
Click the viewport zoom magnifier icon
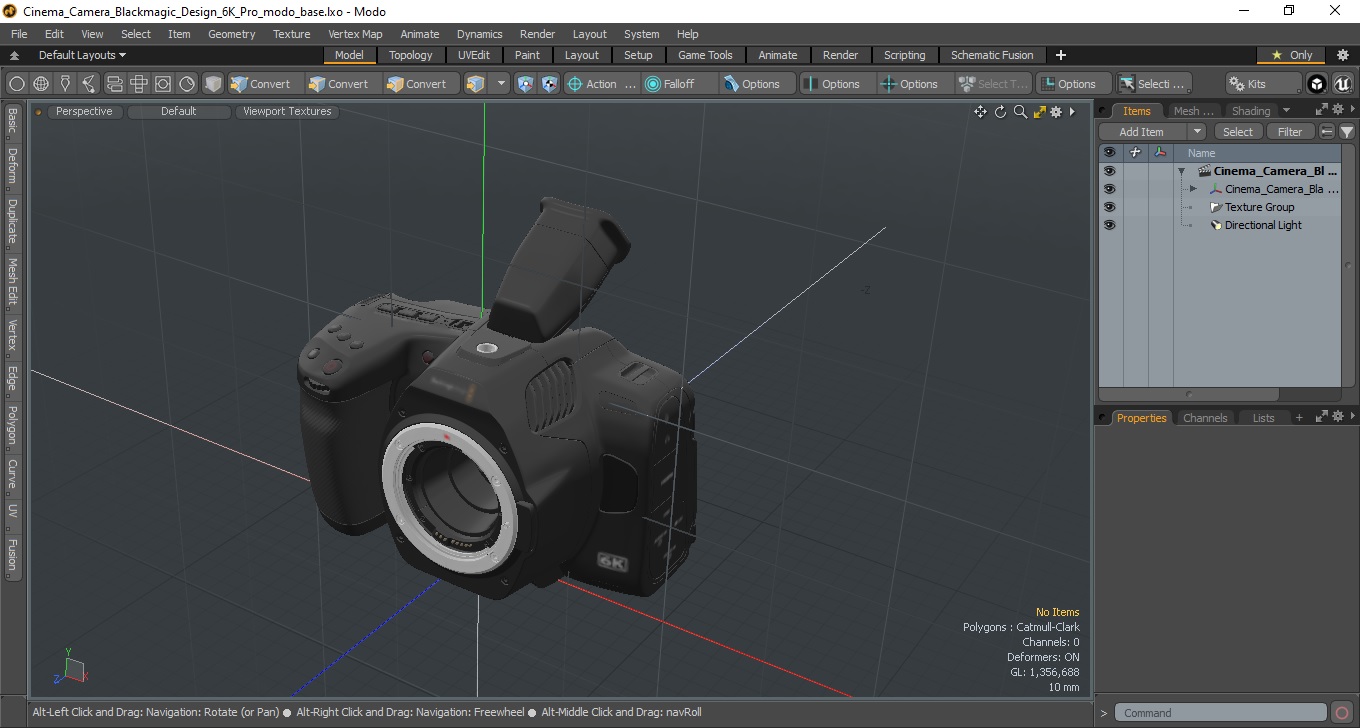point(1020,112)
